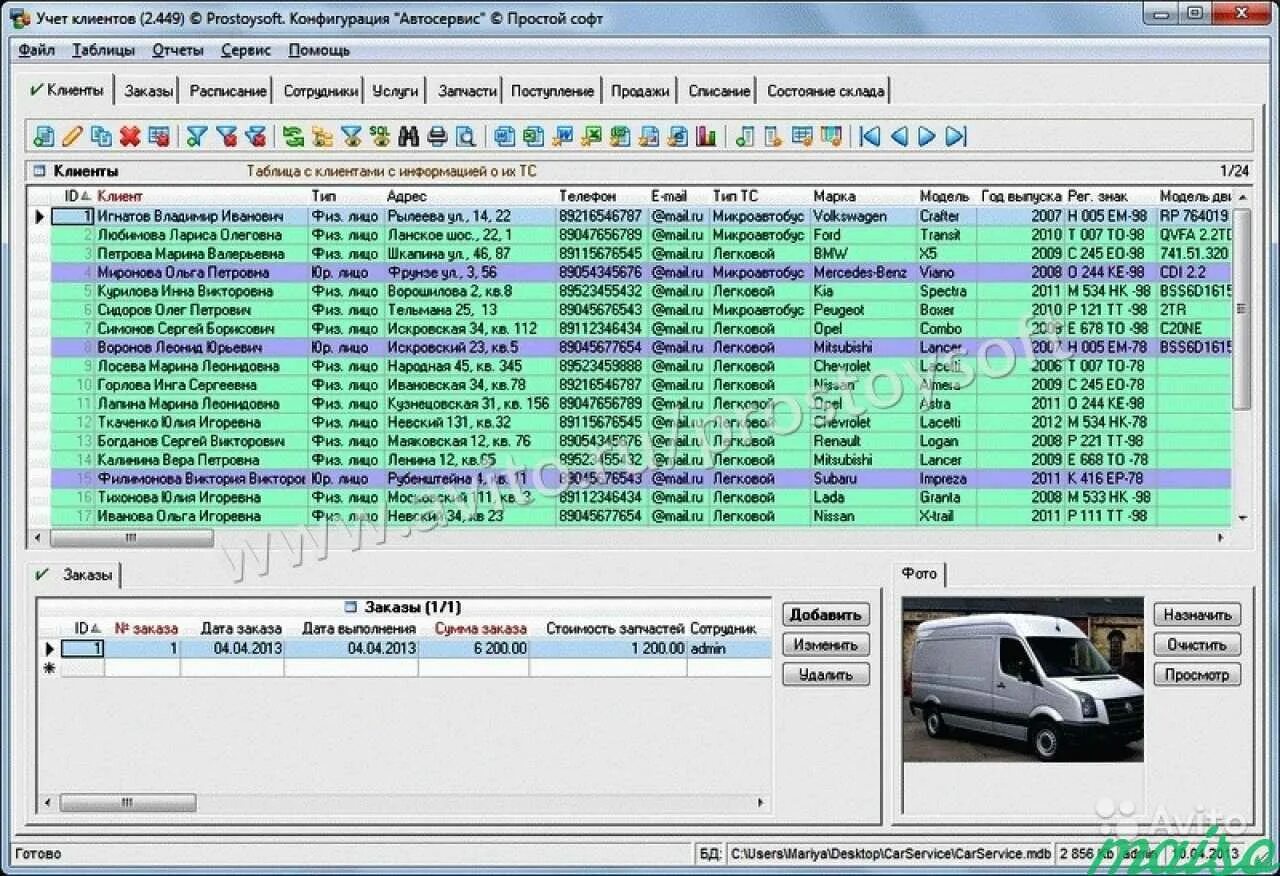Click the add new record icon
This screenshot has width=1280, height=876.
click(44, 136)
